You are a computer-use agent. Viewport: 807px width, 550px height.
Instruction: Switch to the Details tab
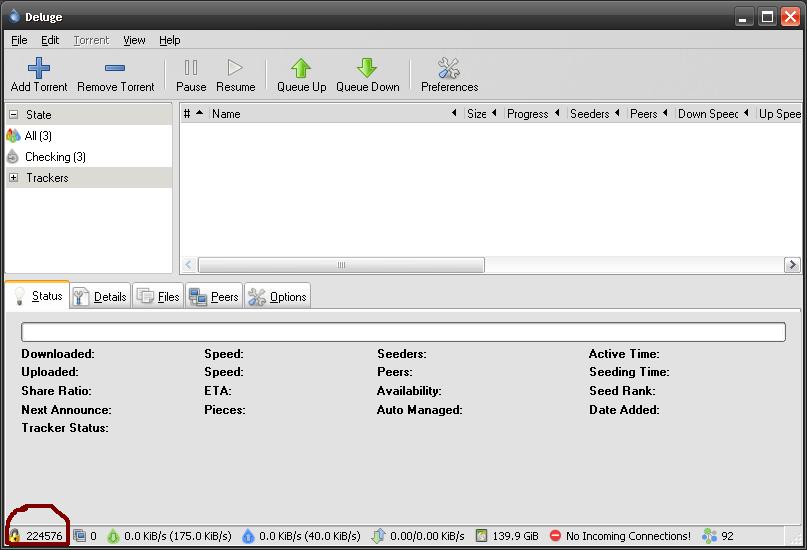click(100, 297)
